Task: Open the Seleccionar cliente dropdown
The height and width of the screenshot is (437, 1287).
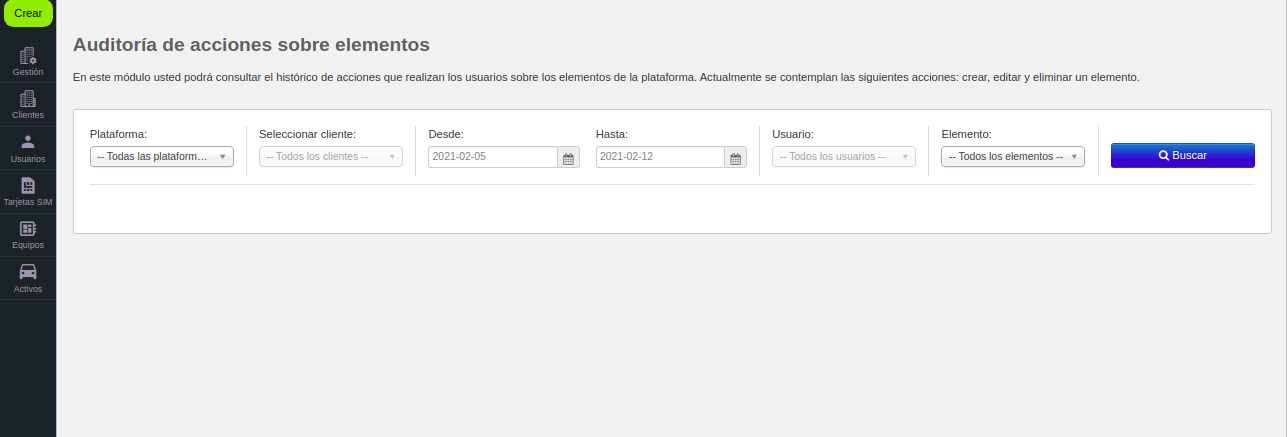Action: [x=331, y=157]
